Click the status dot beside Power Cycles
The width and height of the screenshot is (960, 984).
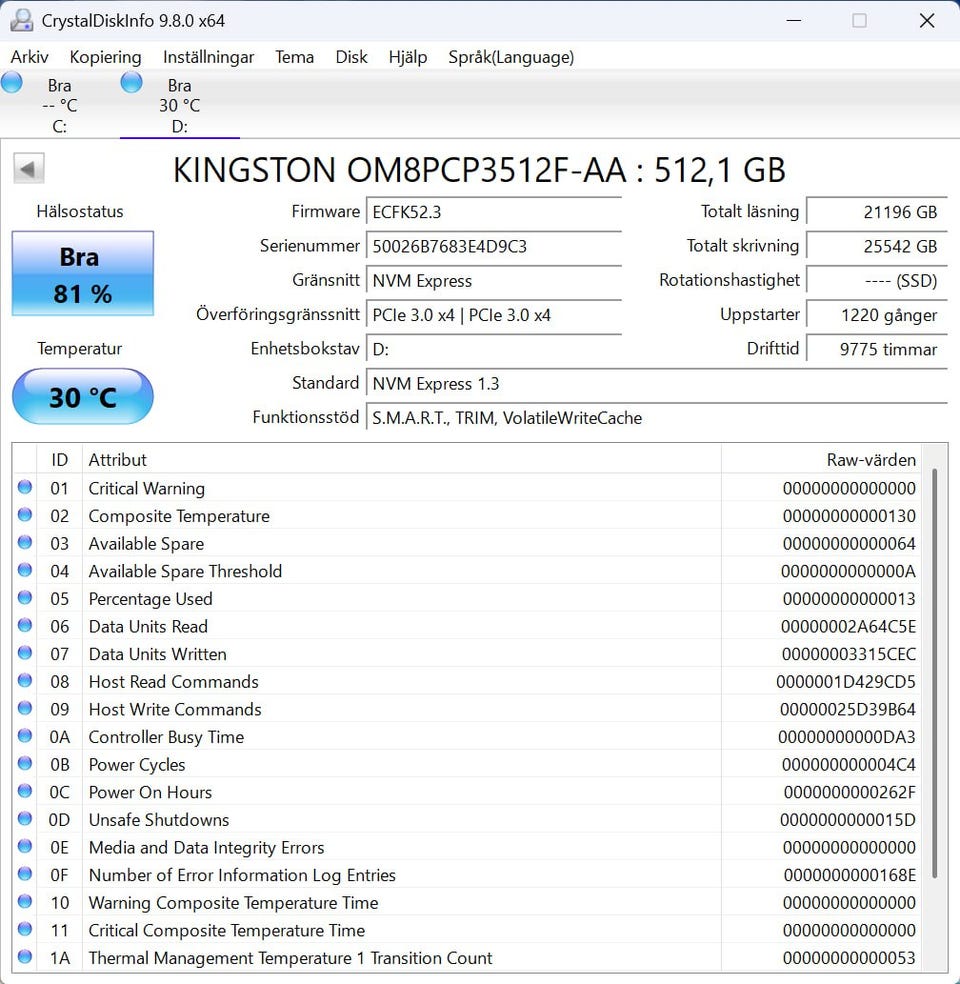pyautogui.click(x=25, y=763)
